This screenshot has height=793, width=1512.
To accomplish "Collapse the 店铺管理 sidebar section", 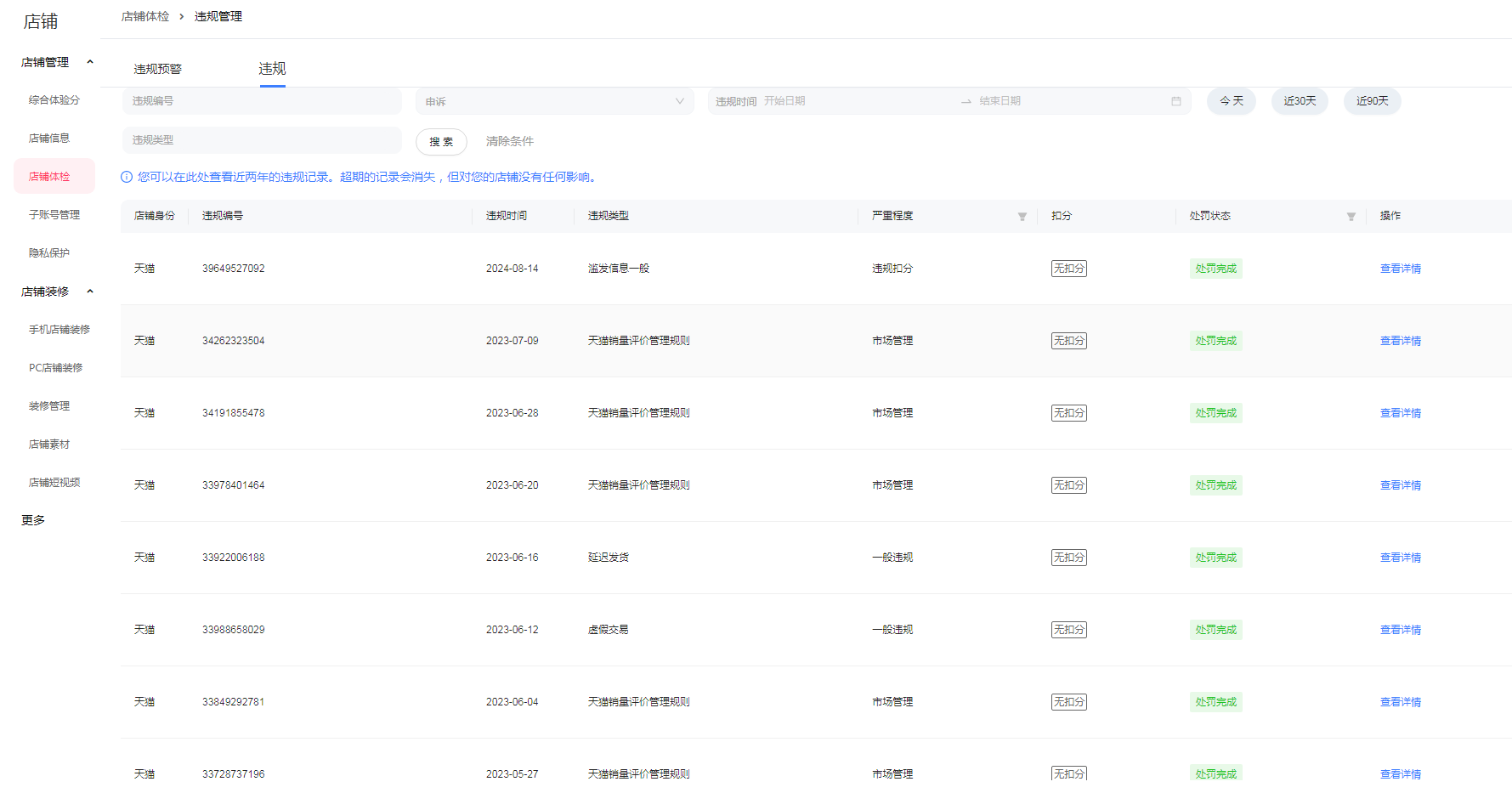I will [x=90, y=62].
